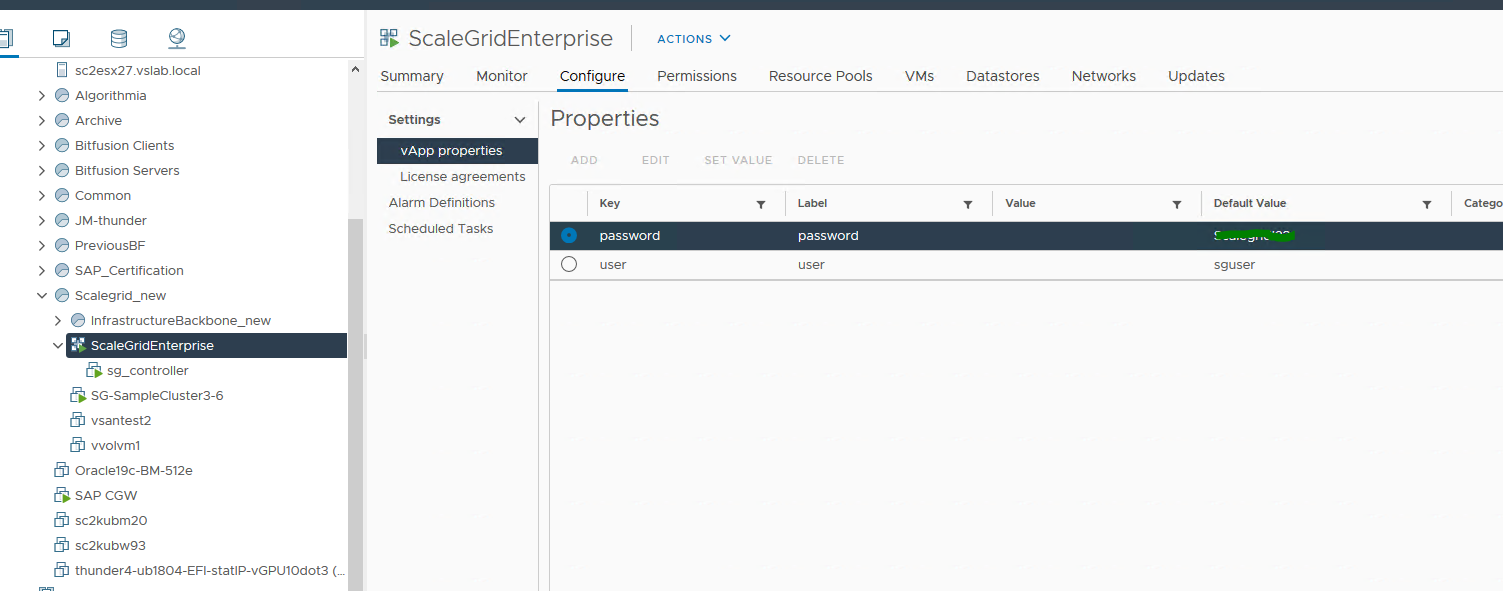Click the scroll-up arrow of the inventory tree
The image size is (1503, 591).
coord(356,69)
